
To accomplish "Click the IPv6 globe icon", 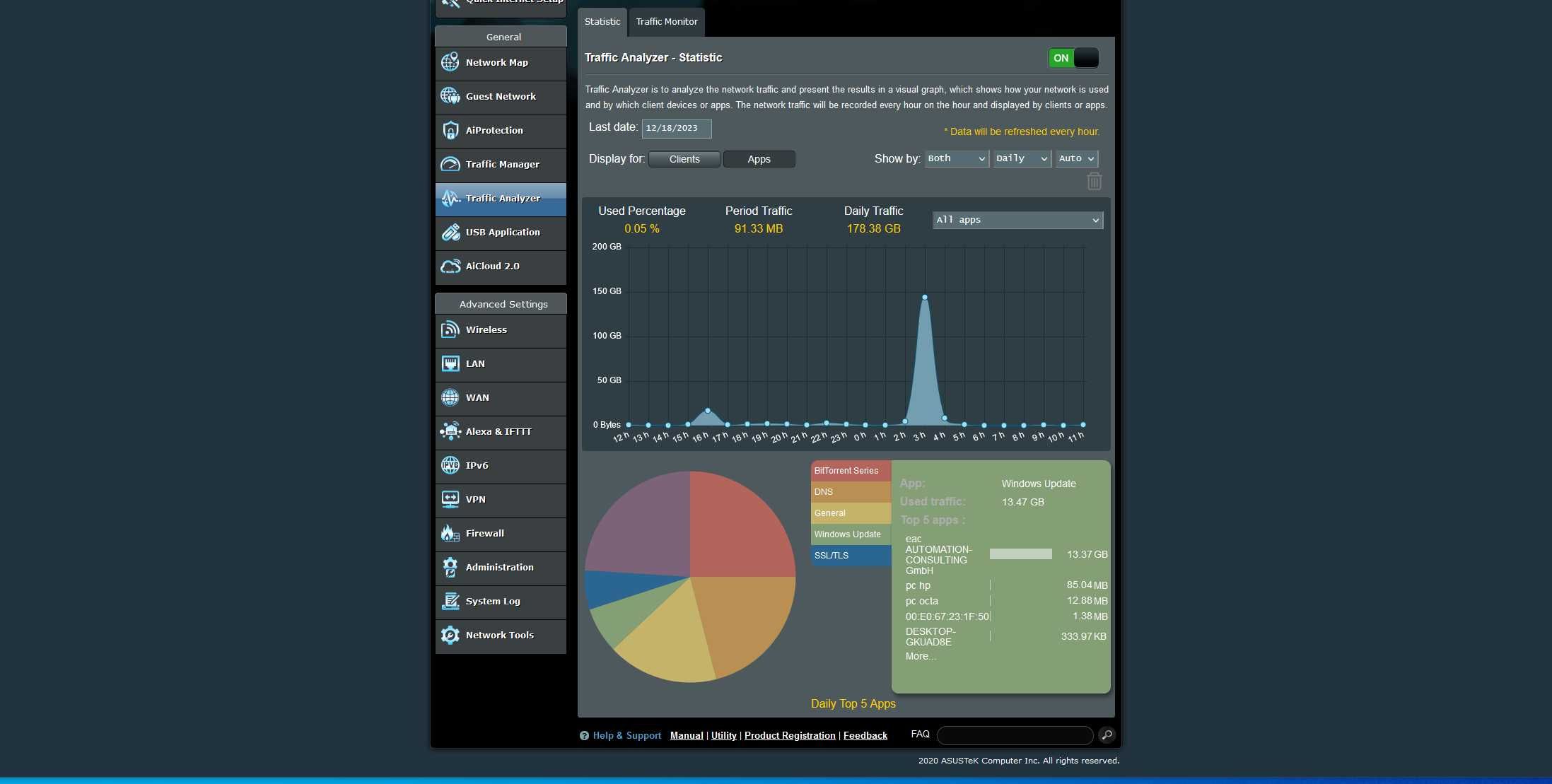I will coord(450,465).
